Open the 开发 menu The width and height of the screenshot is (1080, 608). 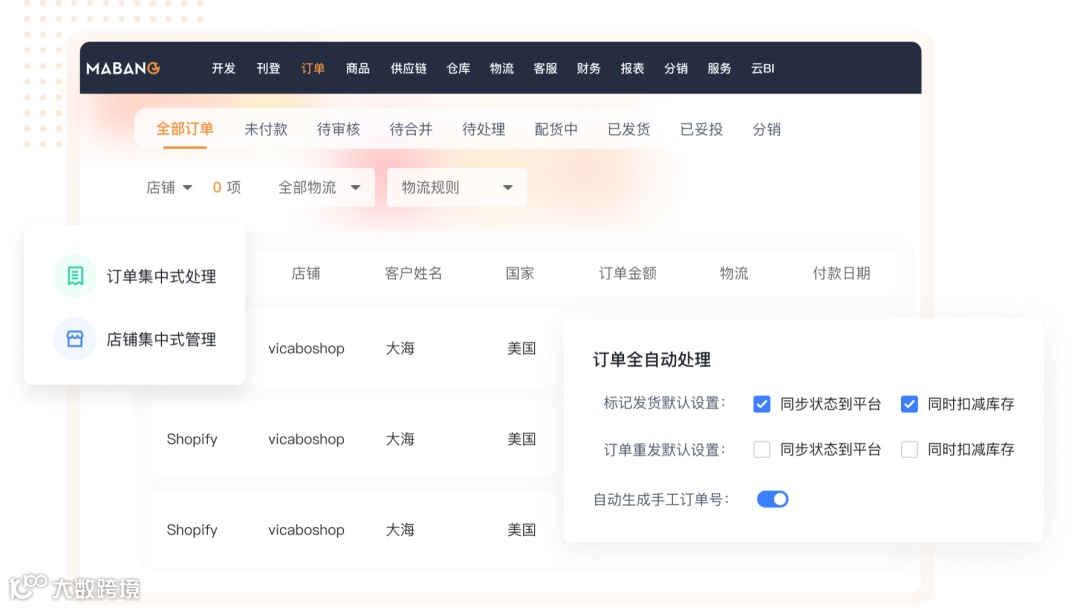(223, 68)
